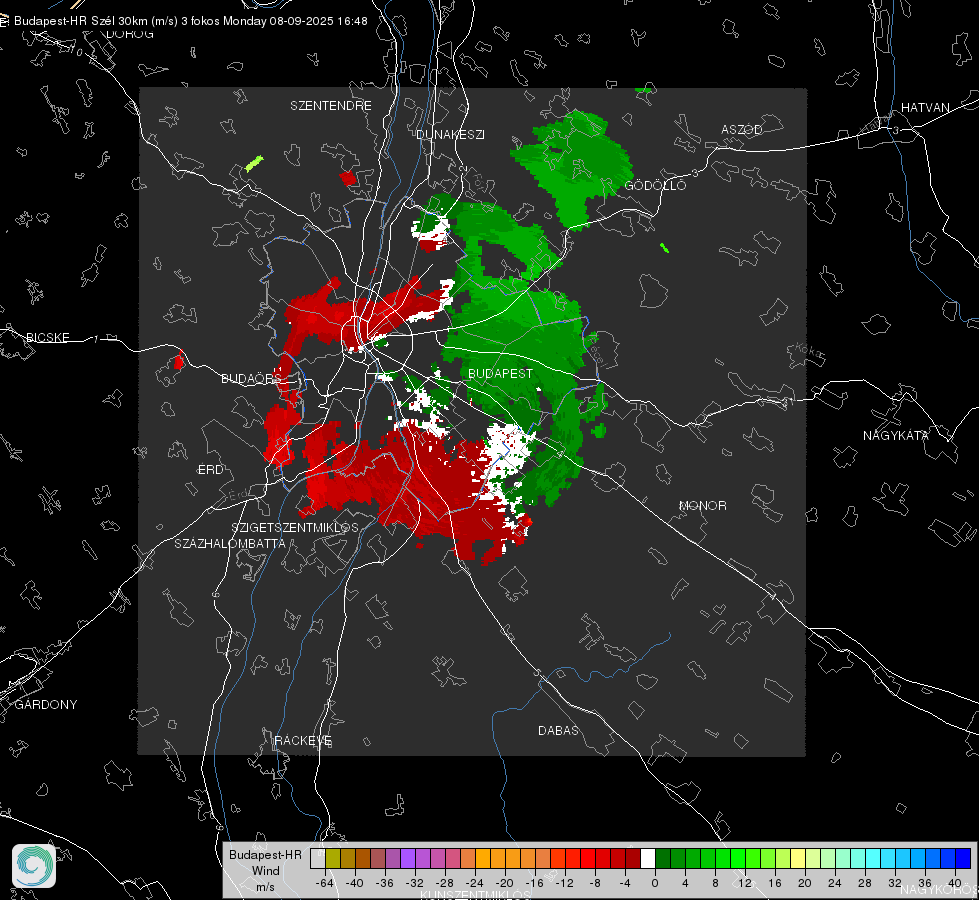Click the GÁRDONY city label
979x900 pixels.
(46, 705)
